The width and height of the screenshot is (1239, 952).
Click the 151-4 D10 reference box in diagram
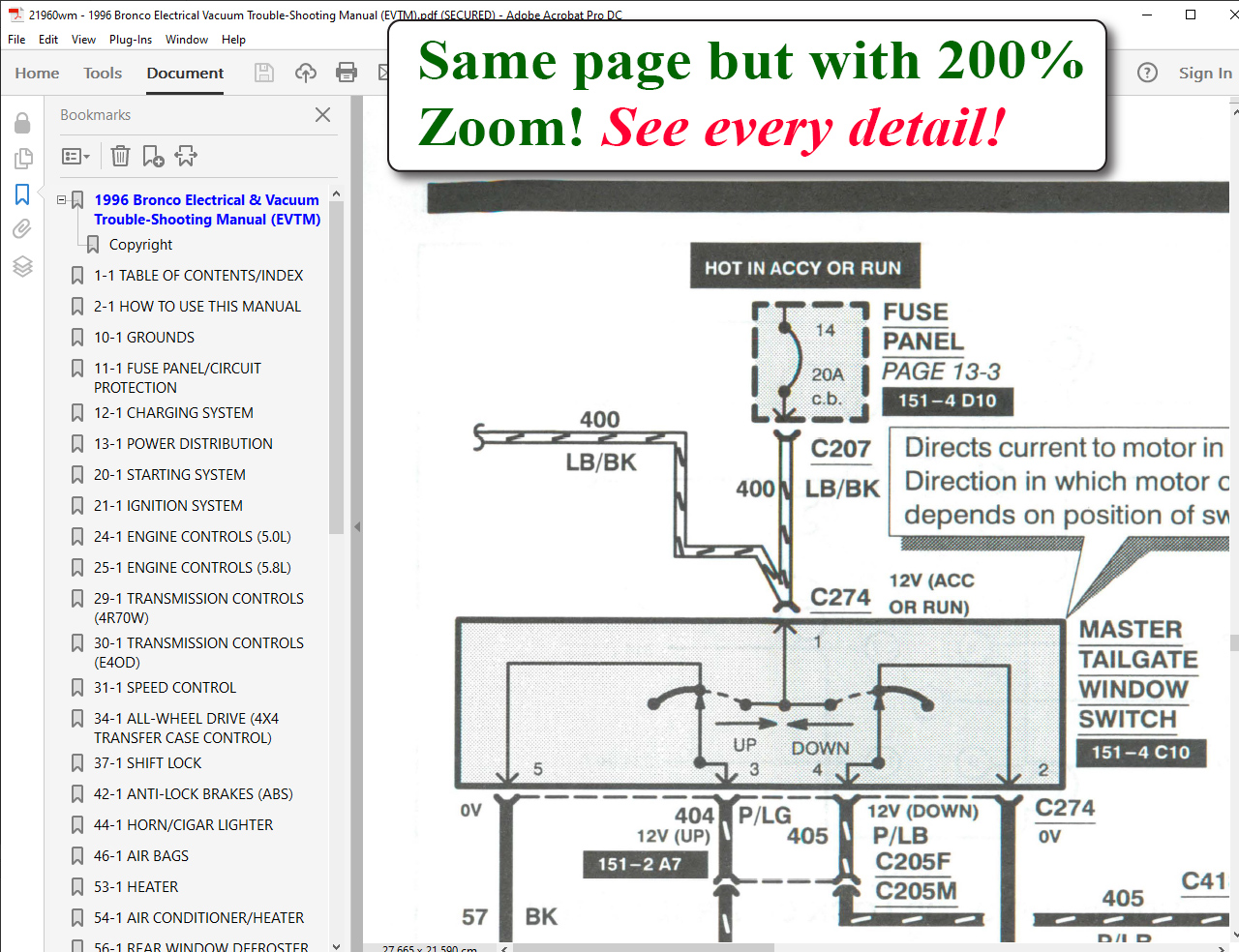coord(948,401)
